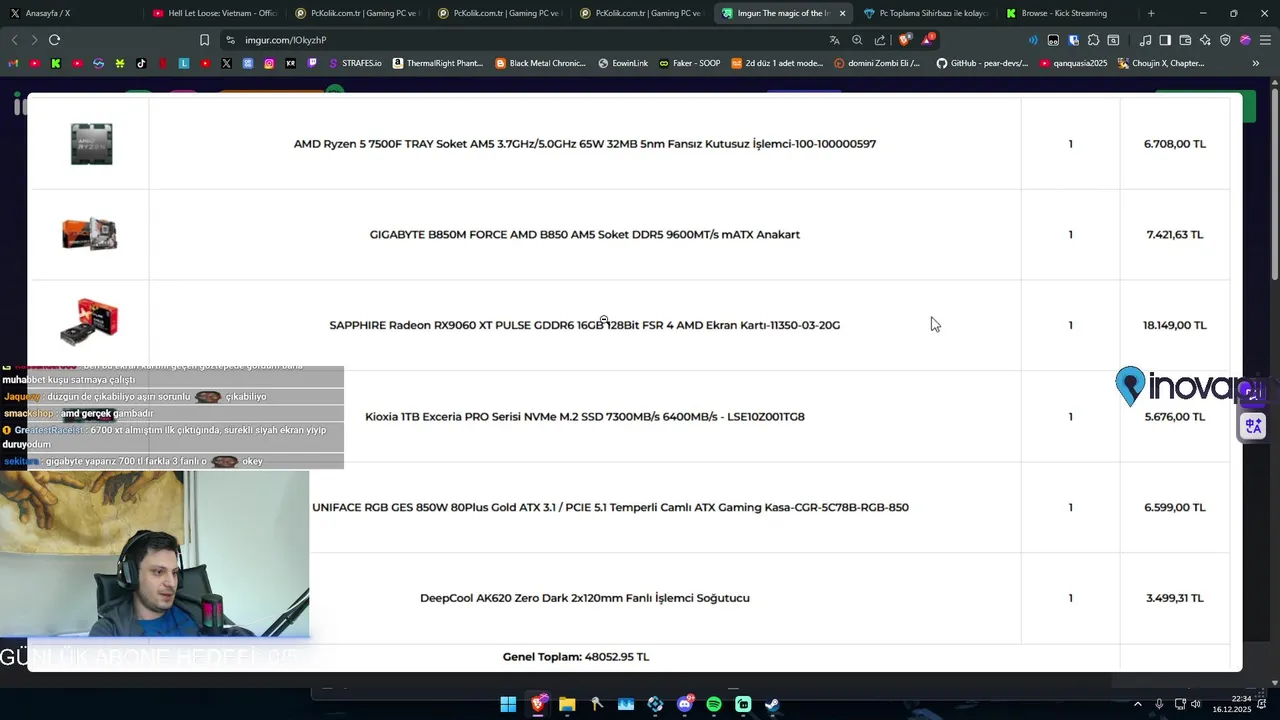Open Choujin X, Chapter bookmark
This screenshot has width=1280, height=720.
tap(1161, 63)
